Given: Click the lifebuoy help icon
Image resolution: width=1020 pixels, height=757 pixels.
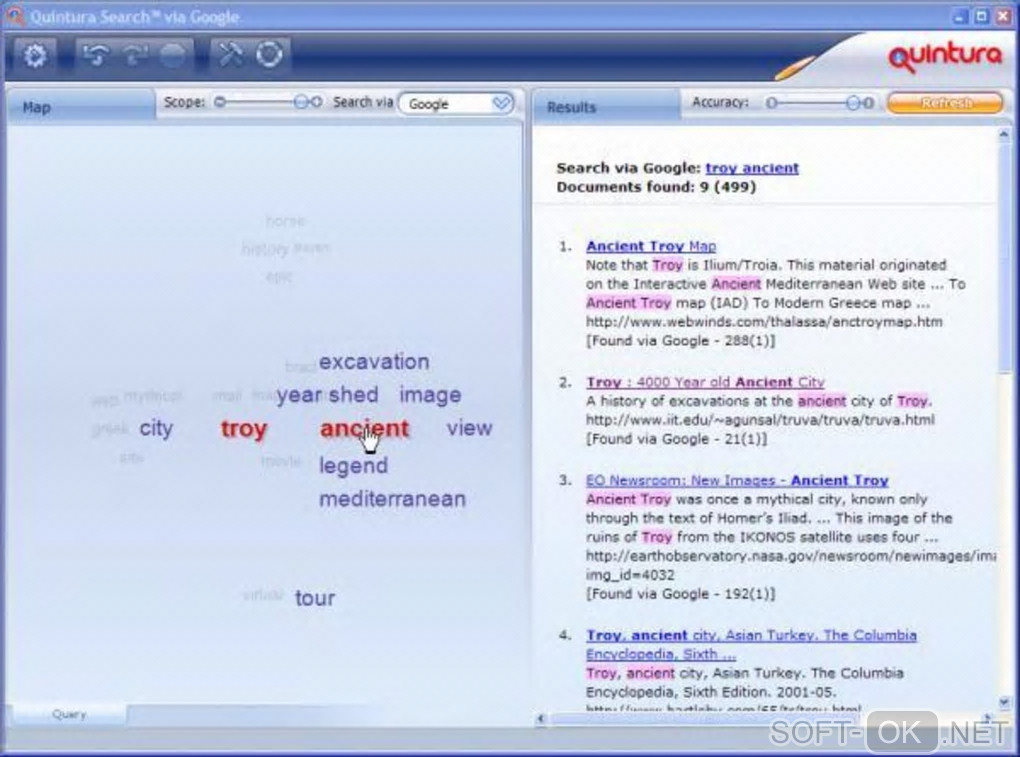Looking at the screenshot, I should [x=269, y=54].
